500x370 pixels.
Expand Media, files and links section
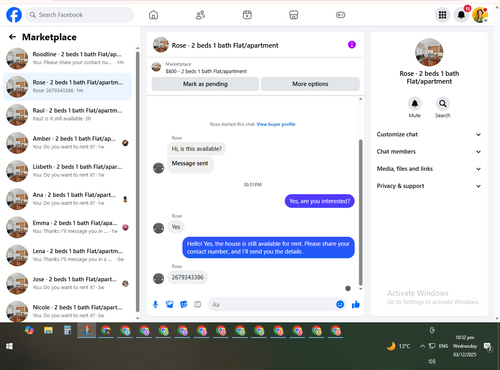[x=429, y=169]
